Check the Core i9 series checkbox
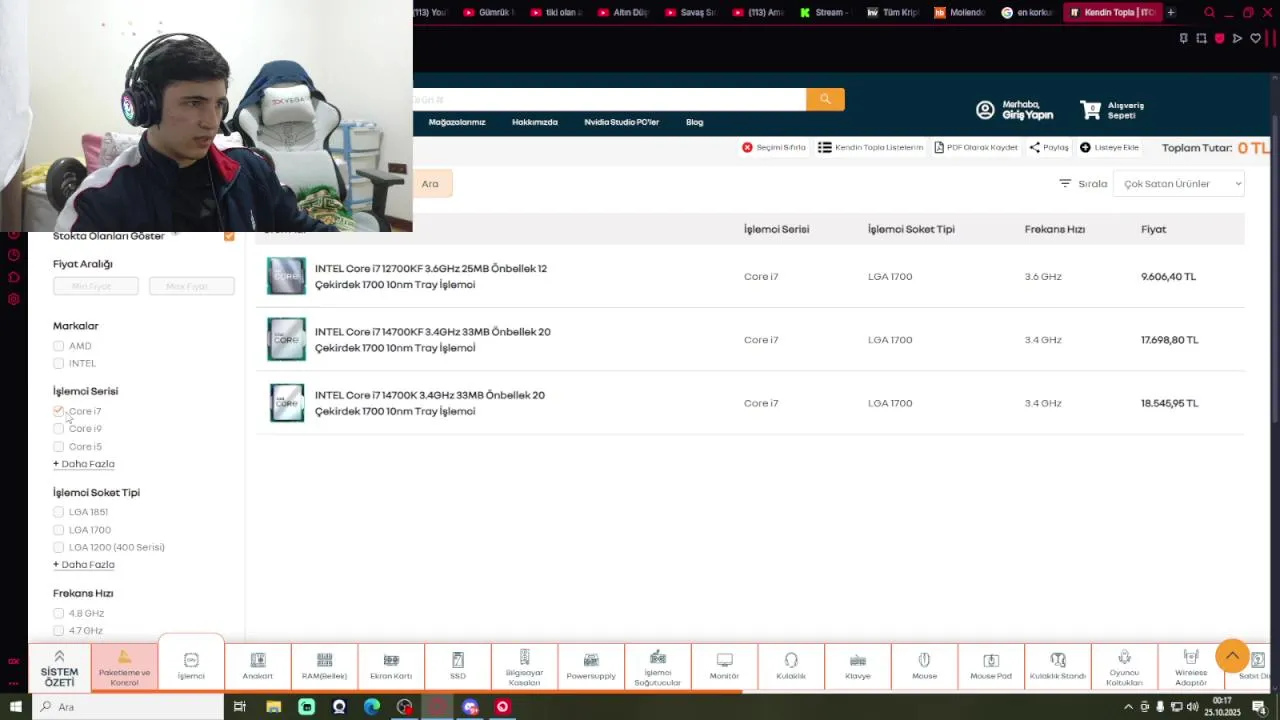This screenshot has height=720, width=1280. pyautogui.click(x=58, y=429)
